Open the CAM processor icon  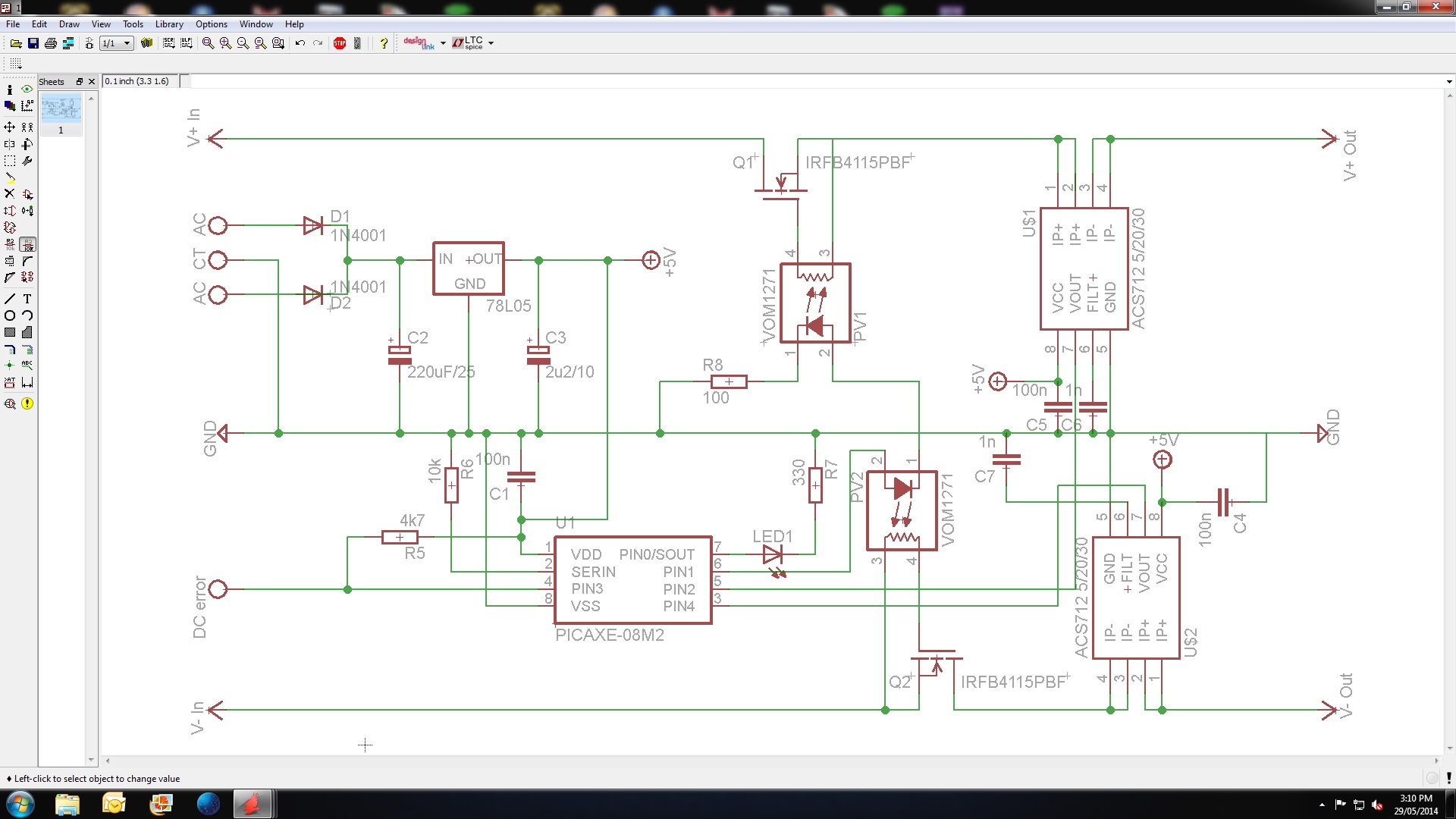point(68,43)
